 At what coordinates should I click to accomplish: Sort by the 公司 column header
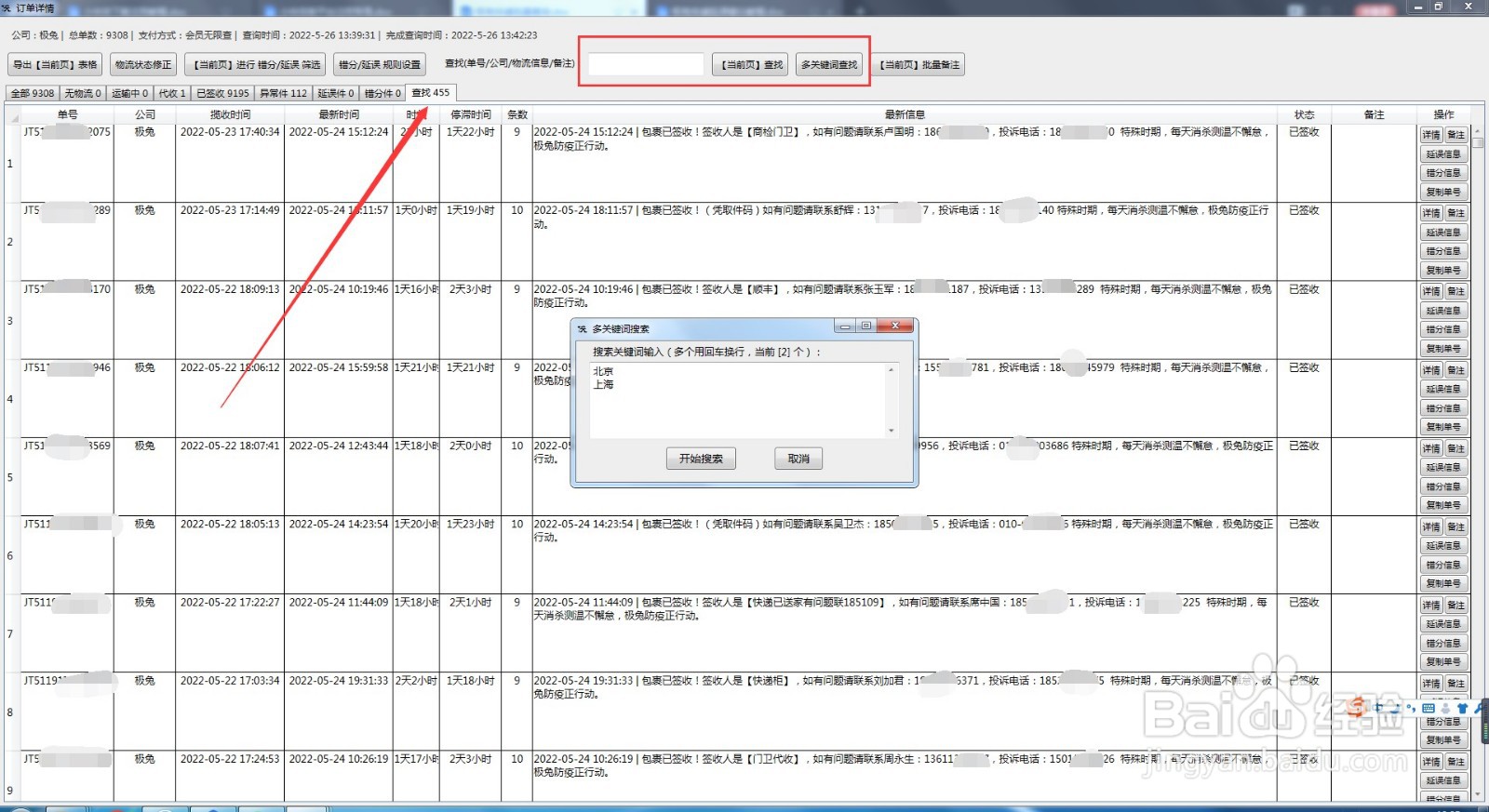(x=144, y=114)
